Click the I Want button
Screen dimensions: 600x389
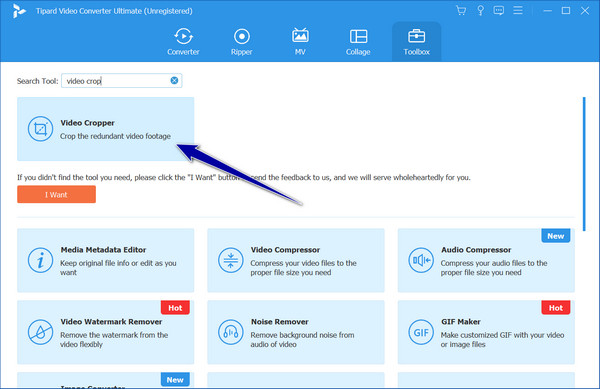[56, 194]
